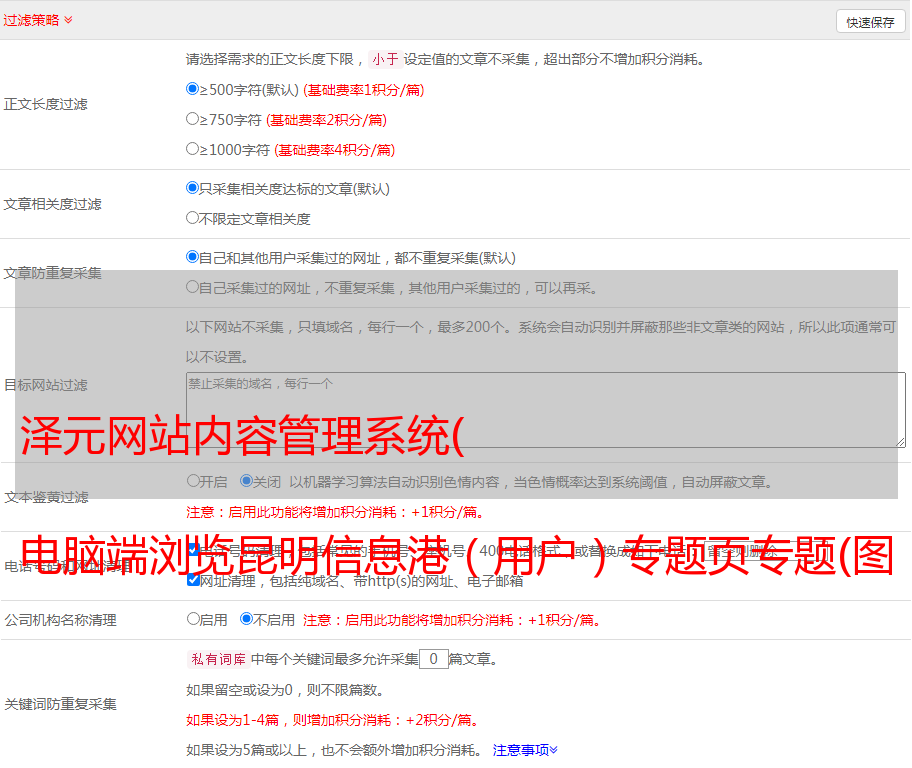Collapse the 过滤策略 section header

(38, 20)
